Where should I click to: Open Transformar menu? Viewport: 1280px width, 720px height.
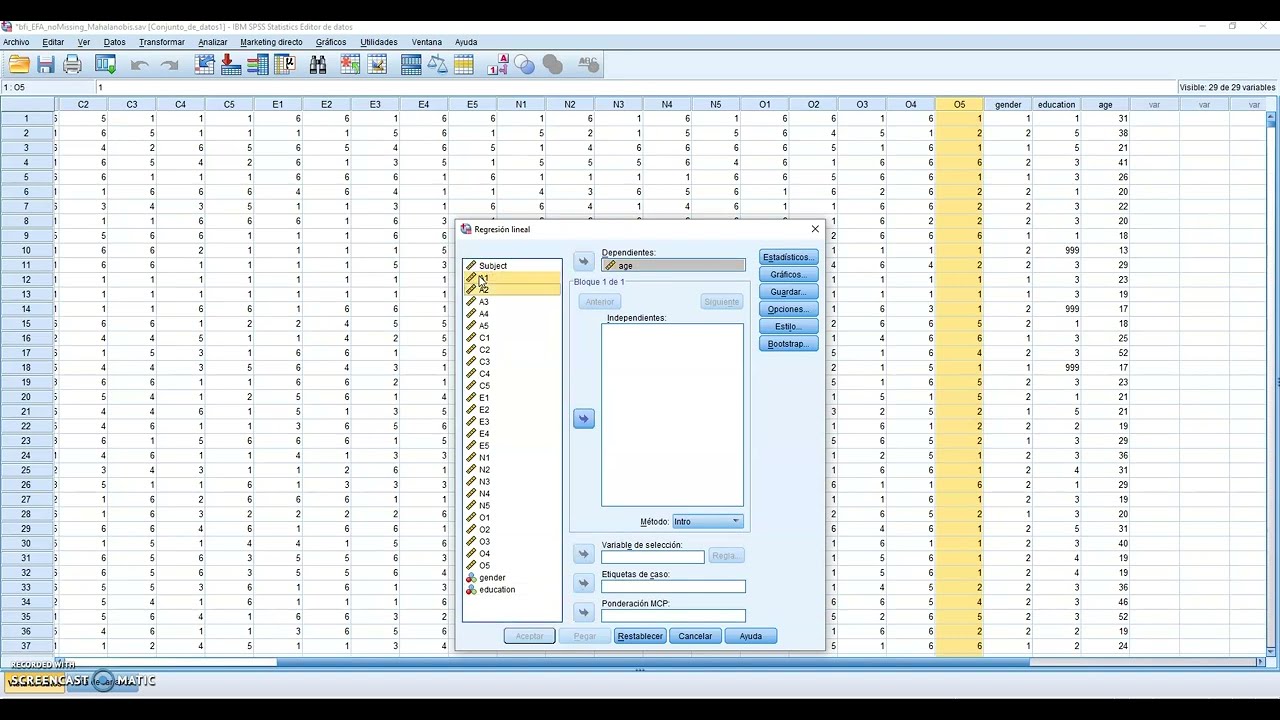(162, 42)
